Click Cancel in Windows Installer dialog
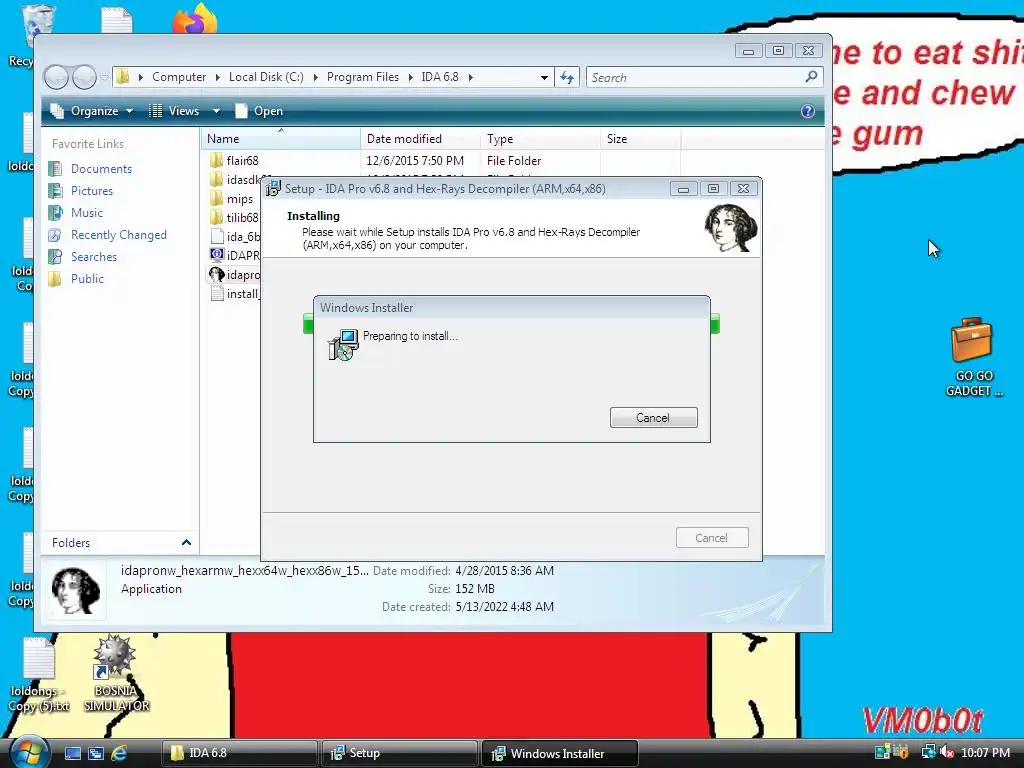This screenshot has height=768, width=1024. click(653, 418)
